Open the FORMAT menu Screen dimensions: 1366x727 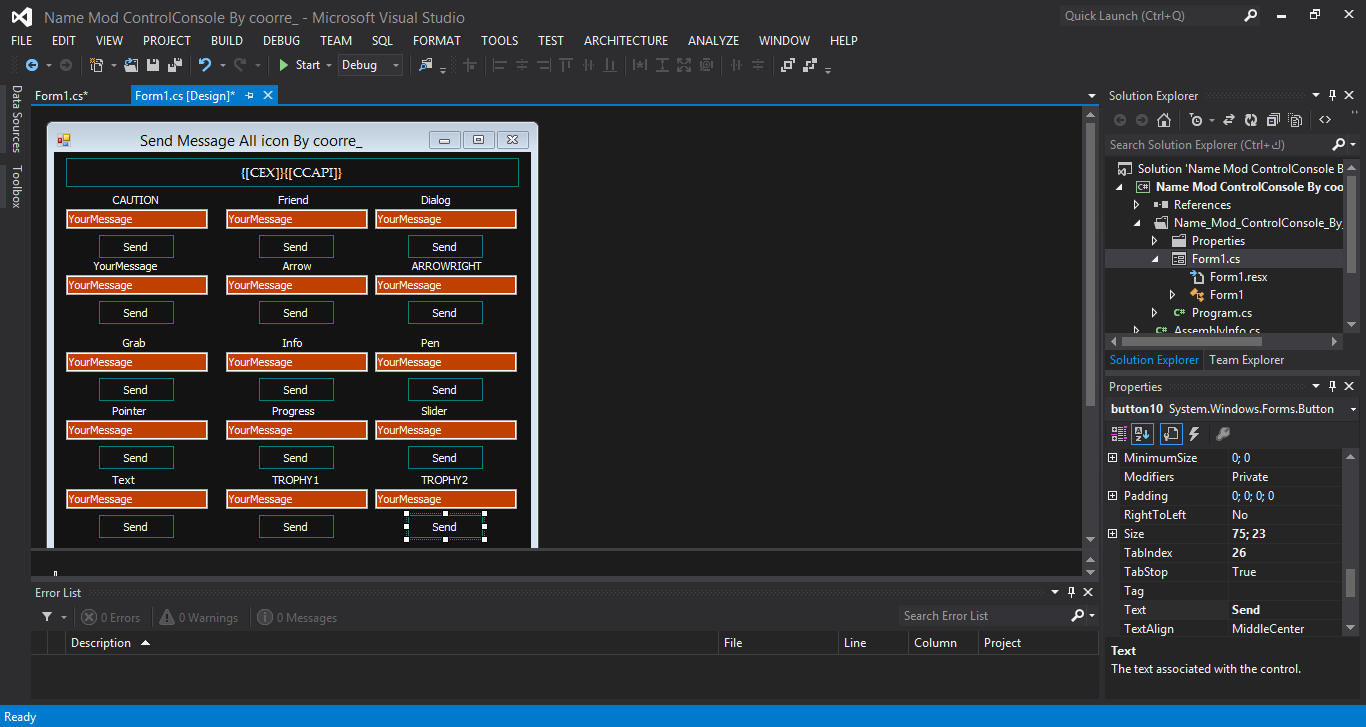click(437, 41)
